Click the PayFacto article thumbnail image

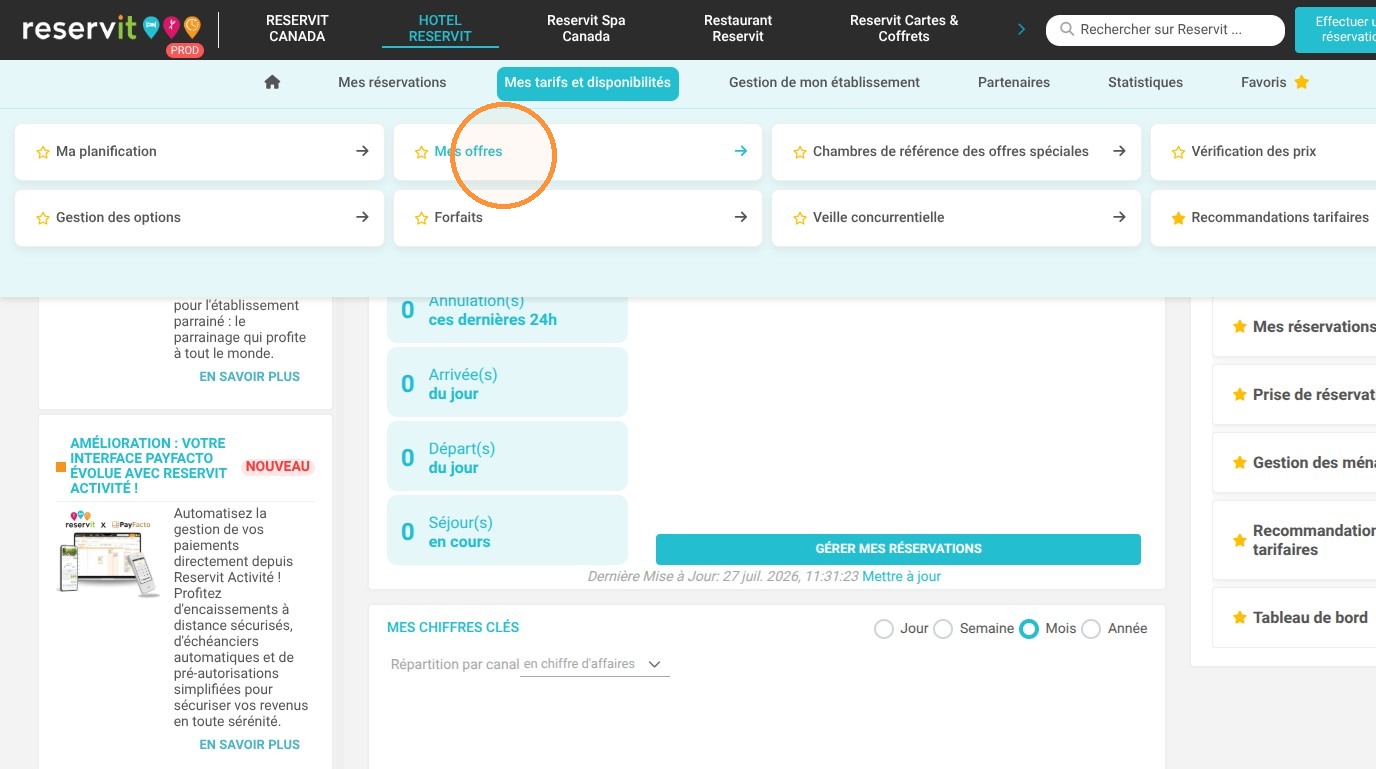coord(110,554)
